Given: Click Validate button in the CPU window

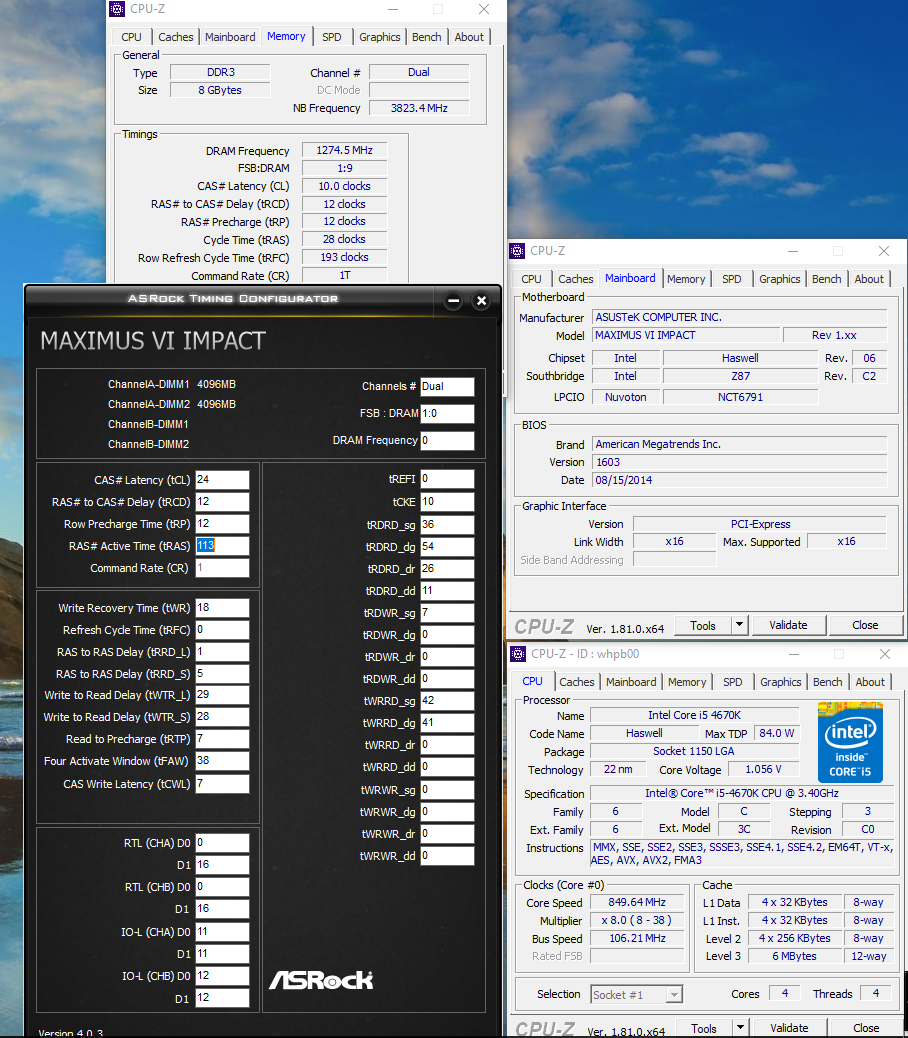Looking at the screenshot, I should coord(789,1027).
